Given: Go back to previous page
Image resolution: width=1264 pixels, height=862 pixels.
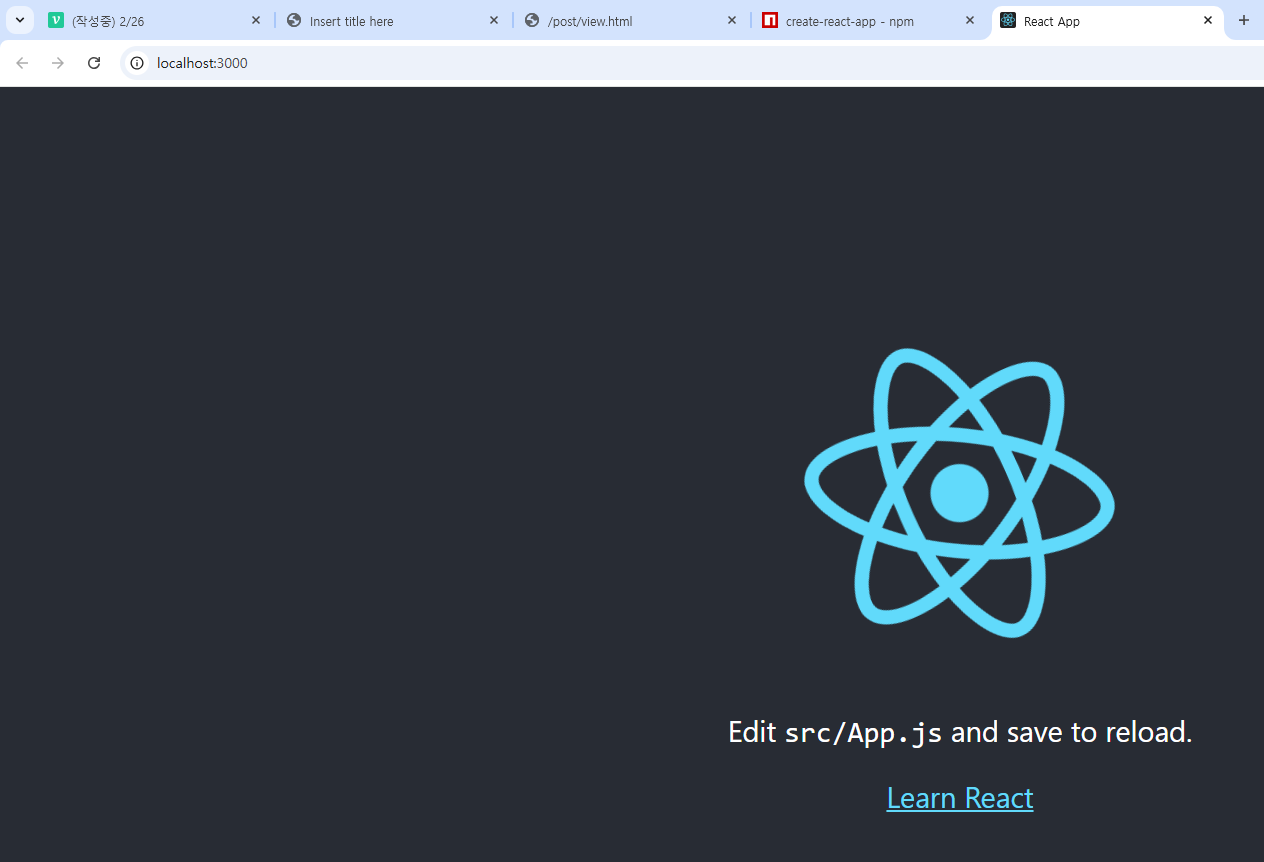Looking at the screenshot, I should (22, 63).
